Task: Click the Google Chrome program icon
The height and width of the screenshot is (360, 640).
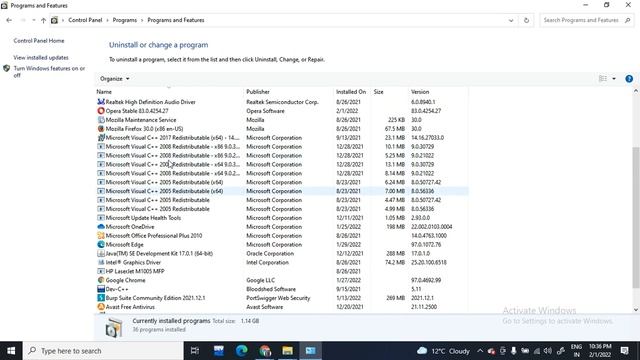Action: (101, 280)
